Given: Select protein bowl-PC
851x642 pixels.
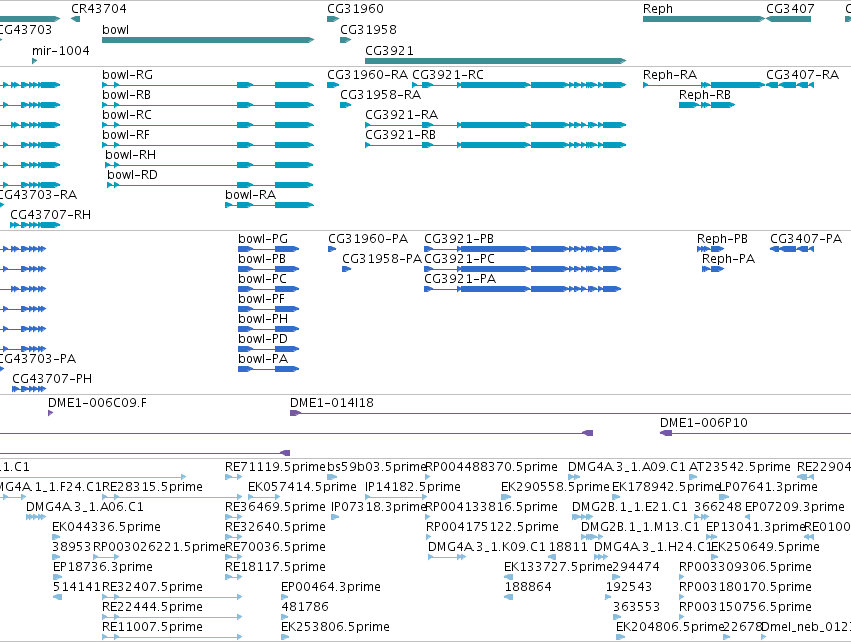Looking at the screenshot, I should pos(269,289).
